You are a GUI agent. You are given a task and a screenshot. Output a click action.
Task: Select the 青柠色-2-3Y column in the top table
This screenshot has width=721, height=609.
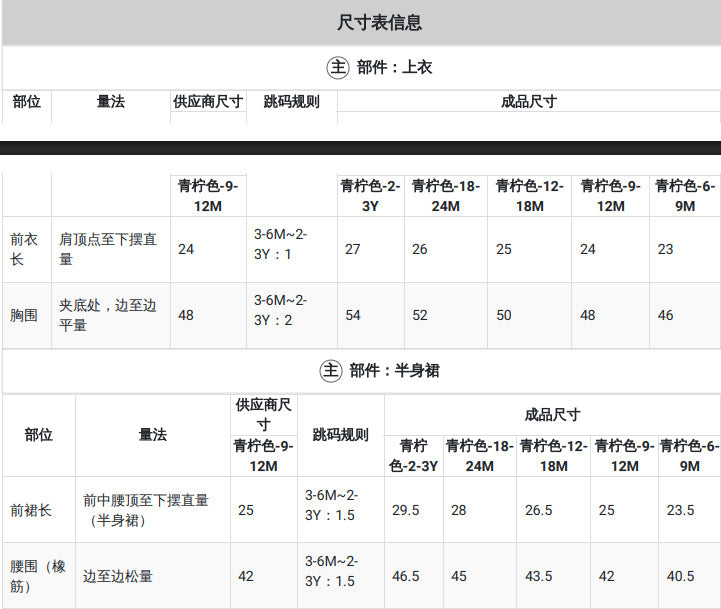pyautogui.click(x=371, y=196)
